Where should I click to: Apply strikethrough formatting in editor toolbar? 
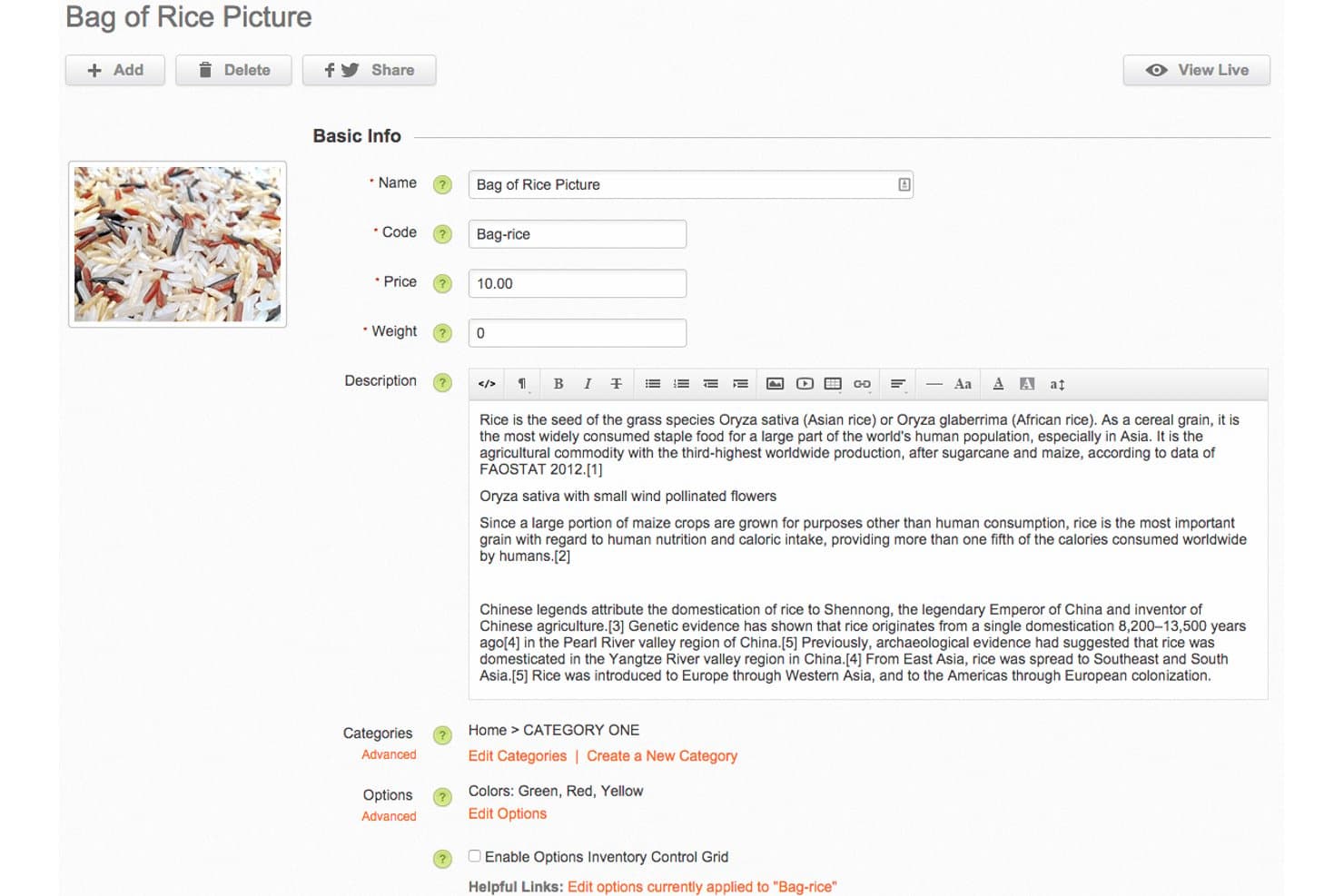pos(616,384)
